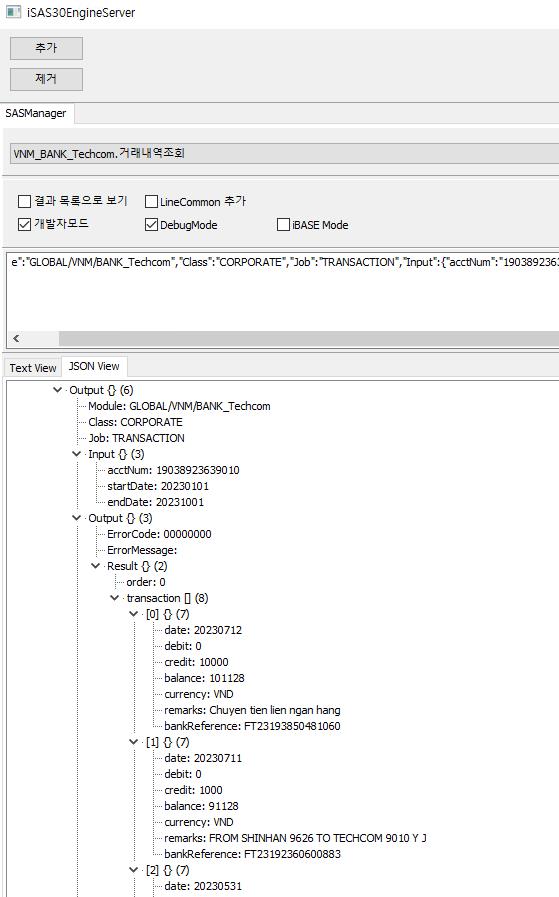559x897 pixels.
Task: Click the iSAS30EngineServer title bar app icon
Action: tap(13, 11)
